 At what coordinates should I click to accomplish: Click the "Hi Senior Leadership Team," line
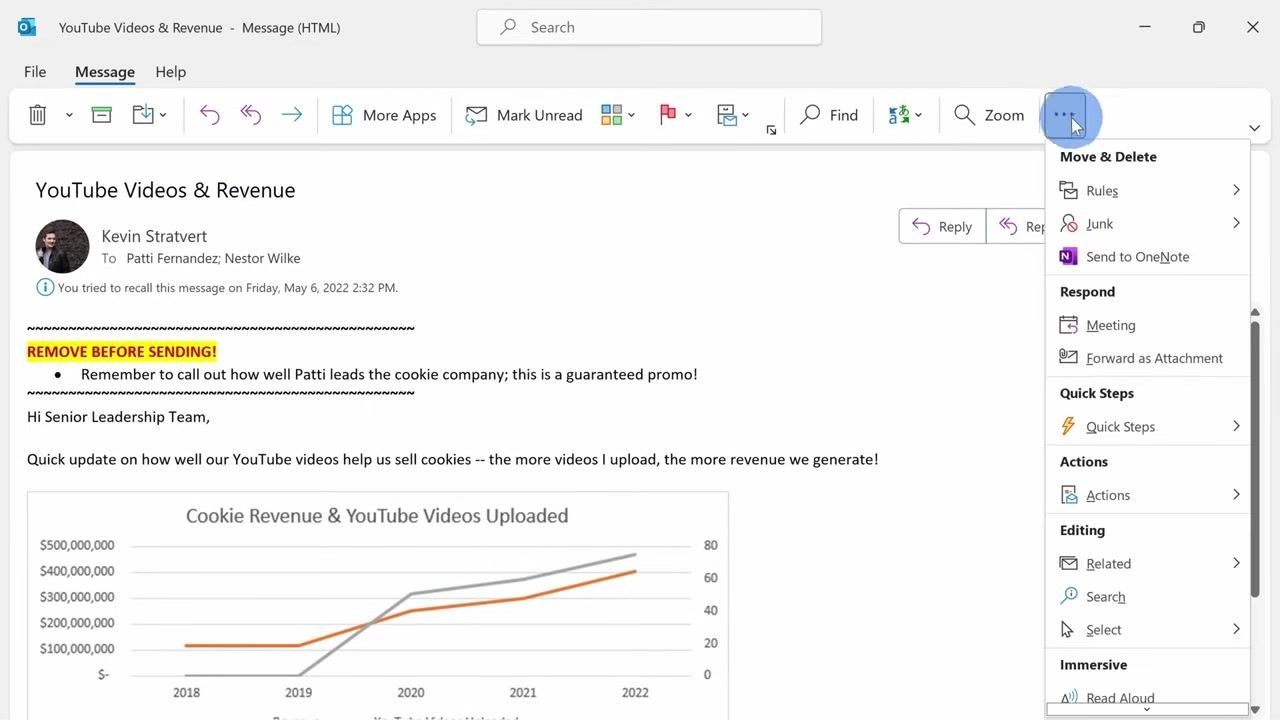[x=118, y=417]
